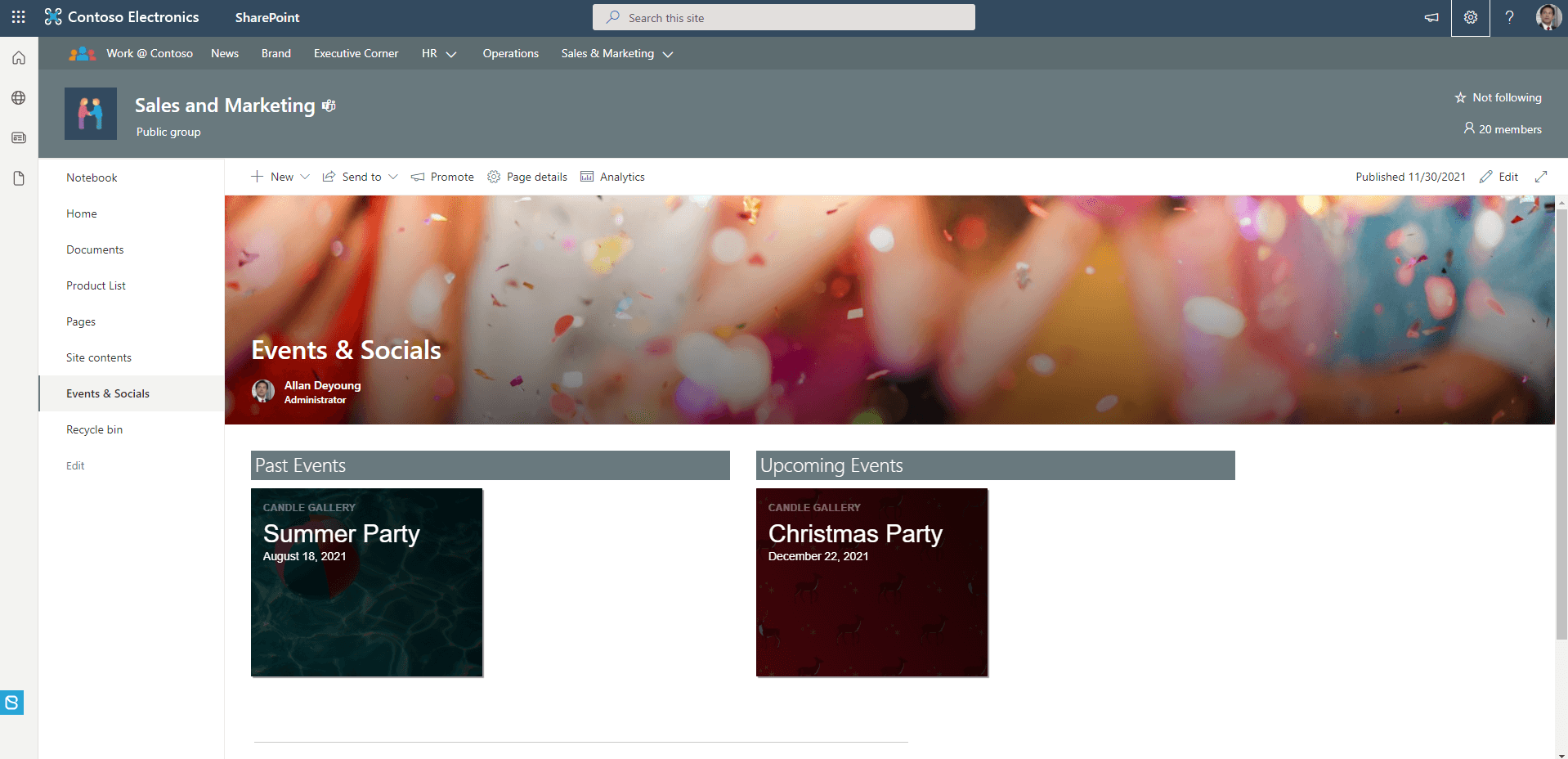
Task: Click the SharePoint app name link
Action: [267, 17]
